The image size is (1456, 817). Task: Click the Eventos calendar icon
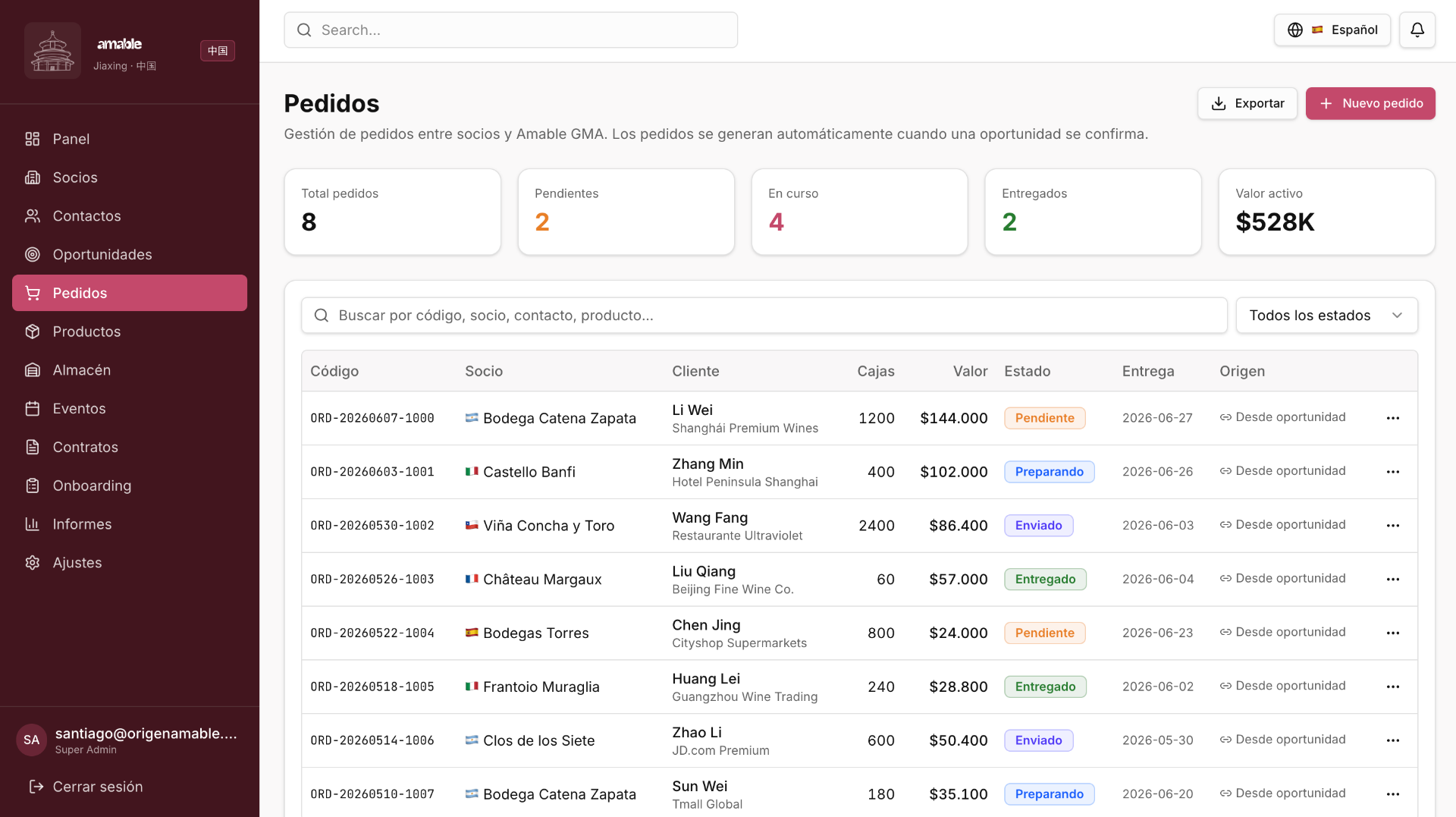pyautogui.click(x=32, y=409)
